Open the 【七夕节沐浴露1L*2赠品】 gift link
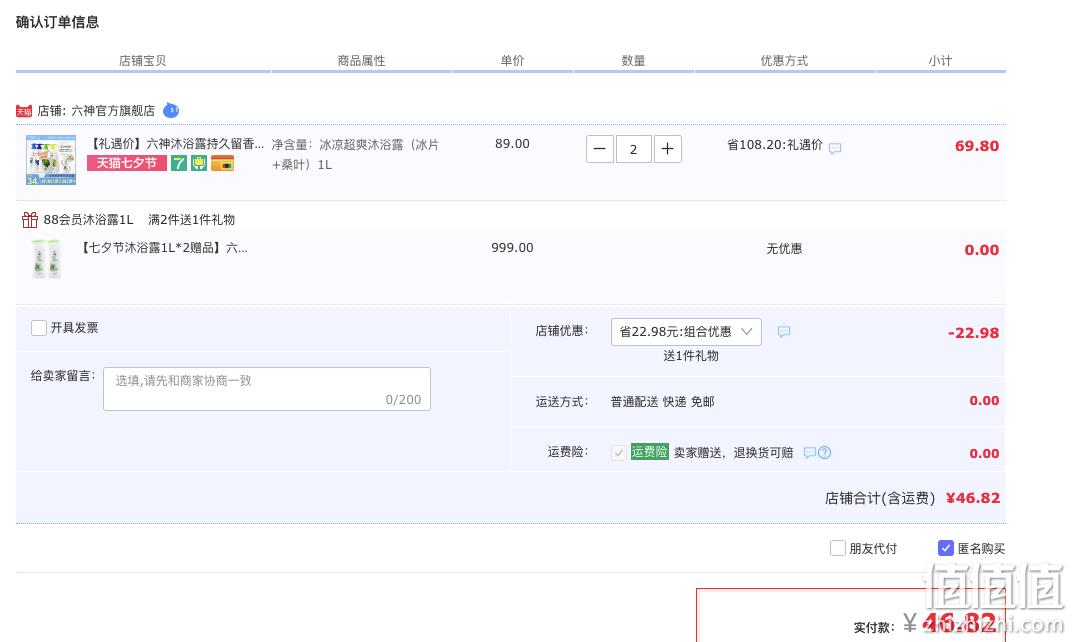This screenshot has width=1073, height=642. tap(164, 248)
